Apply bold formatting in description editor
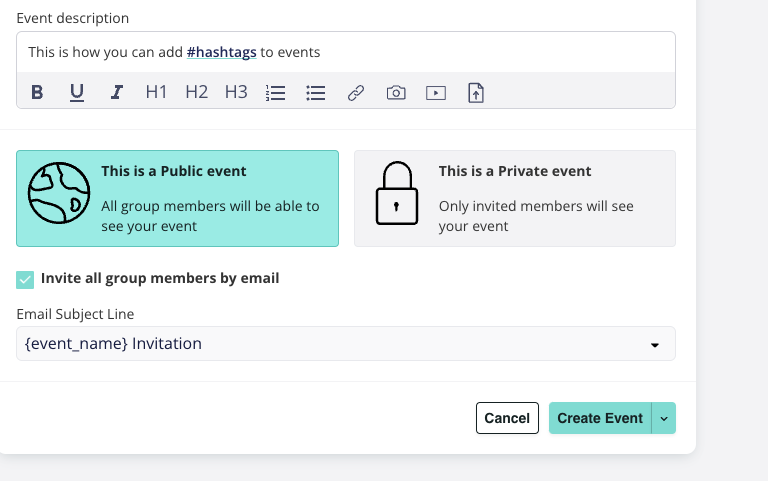Screen dimensions: 768x481 [x=37, y=92]
